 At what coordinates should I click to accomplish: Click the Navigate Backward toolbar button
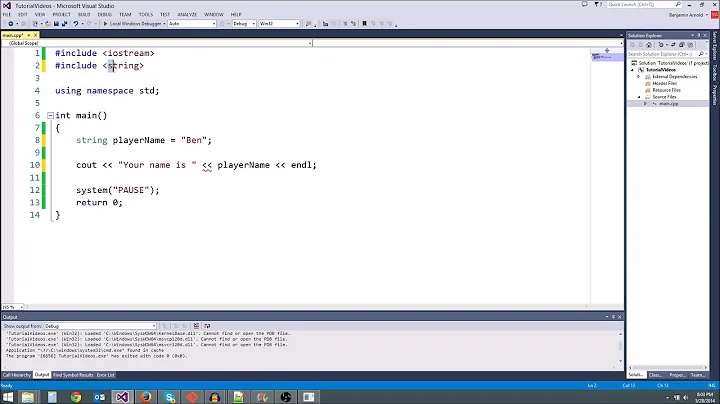[11, 23]
